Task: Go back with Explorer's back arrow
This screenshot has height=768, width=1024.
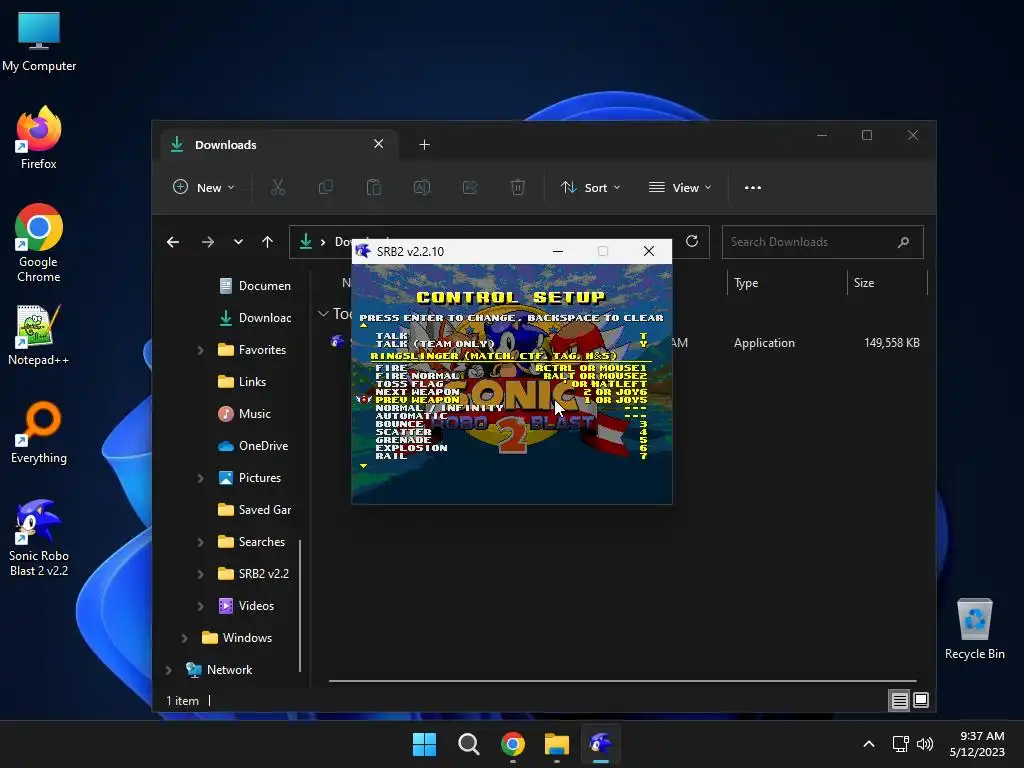Action: coord(173,242)
